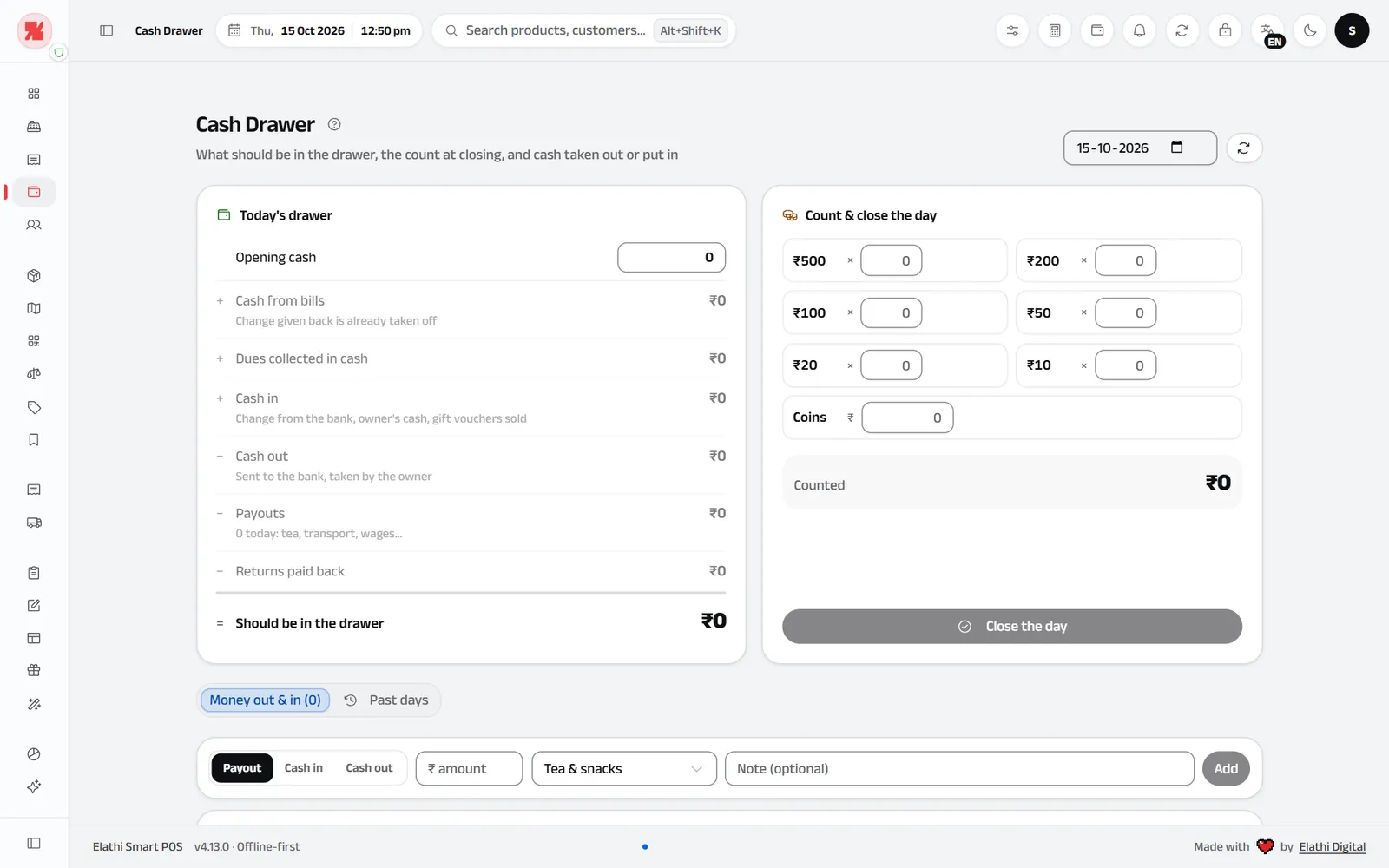Toggle the EN language switcher
Viewport: 1389px width, 868px height.
pos(1267,30)
